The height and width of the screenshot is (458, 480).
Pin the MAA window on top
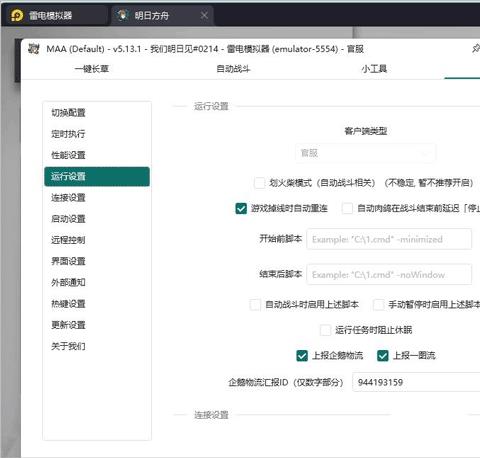point(476,49)
